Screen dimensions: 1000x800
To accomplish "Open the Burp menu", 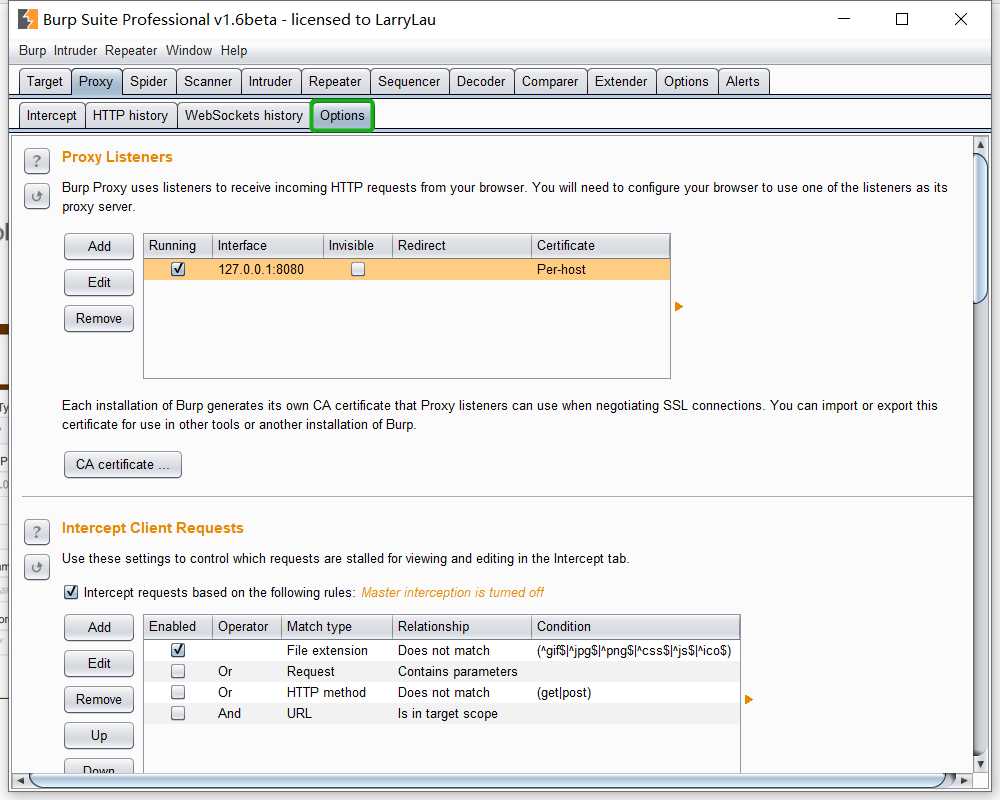I will coord(33,50).
